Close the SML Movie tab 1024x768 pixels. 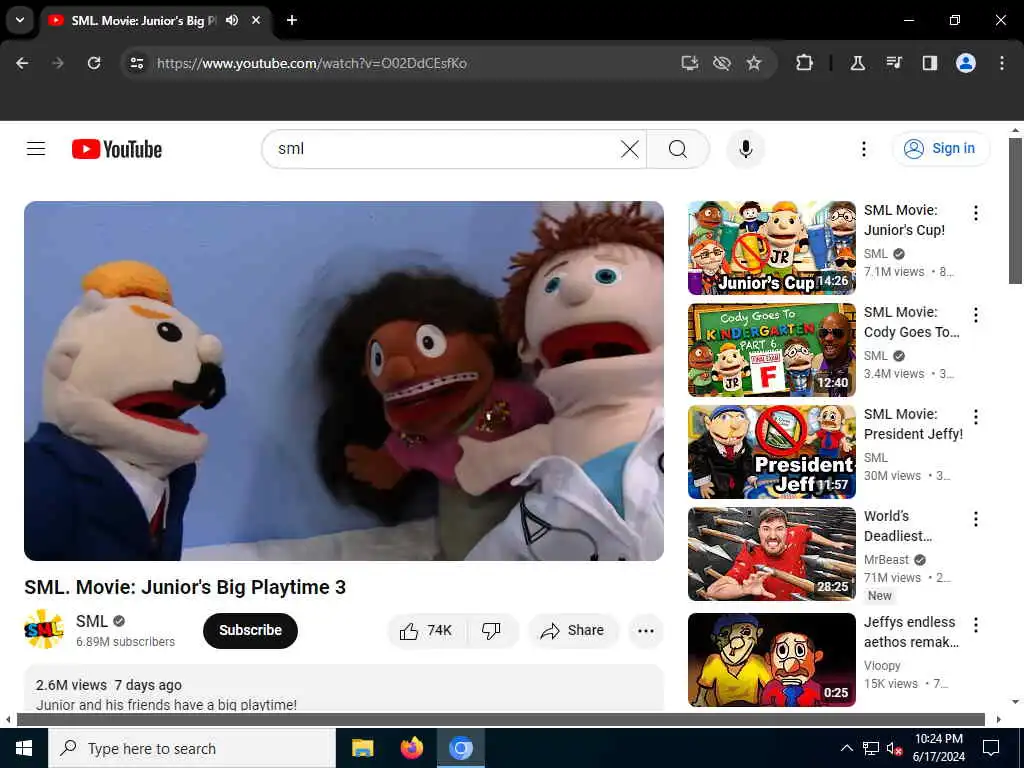[256, 20]
